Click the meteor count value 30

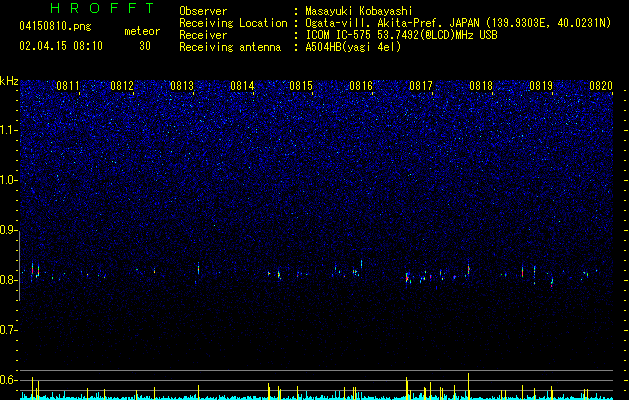tap(145, 46)
